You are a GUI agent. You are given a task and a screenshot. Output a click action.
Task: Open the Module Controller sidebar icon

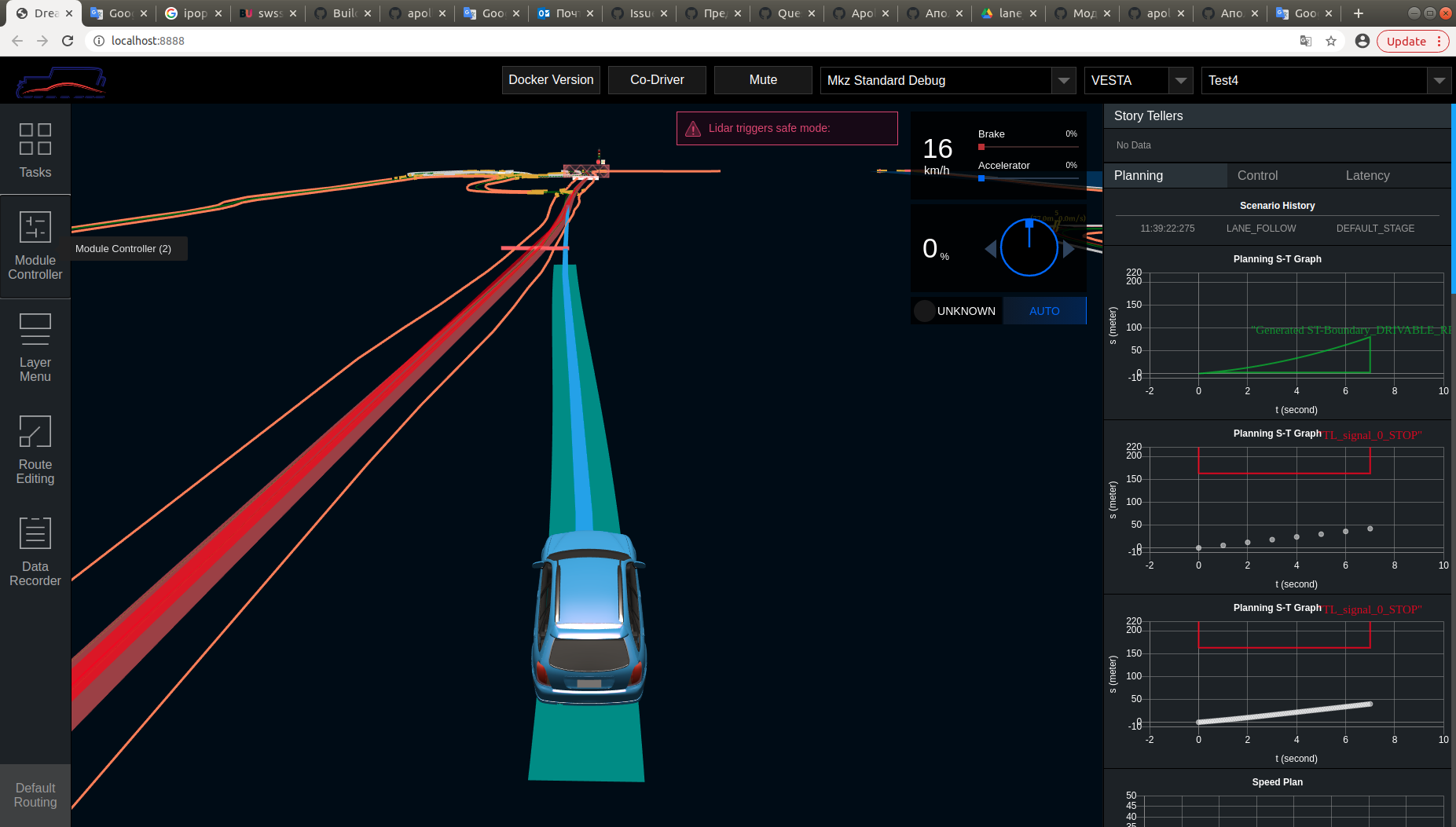pos(35,227)
